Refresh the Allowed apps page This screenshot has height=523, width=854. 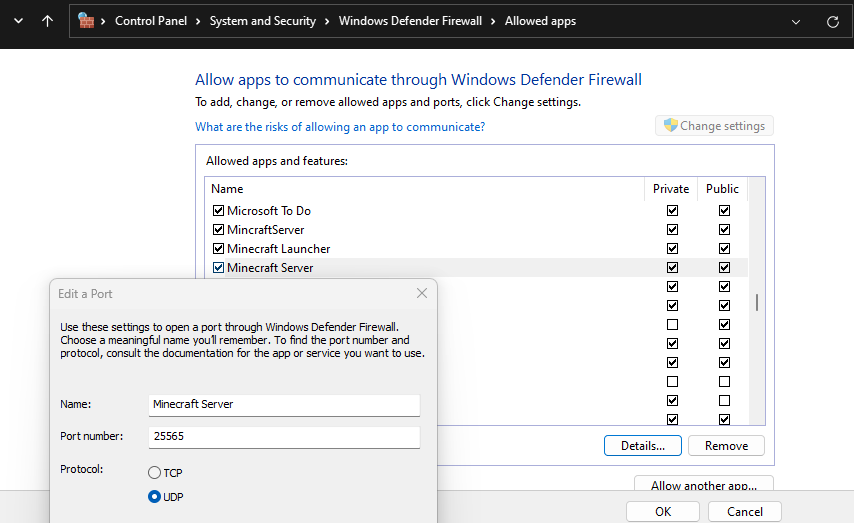832,21
